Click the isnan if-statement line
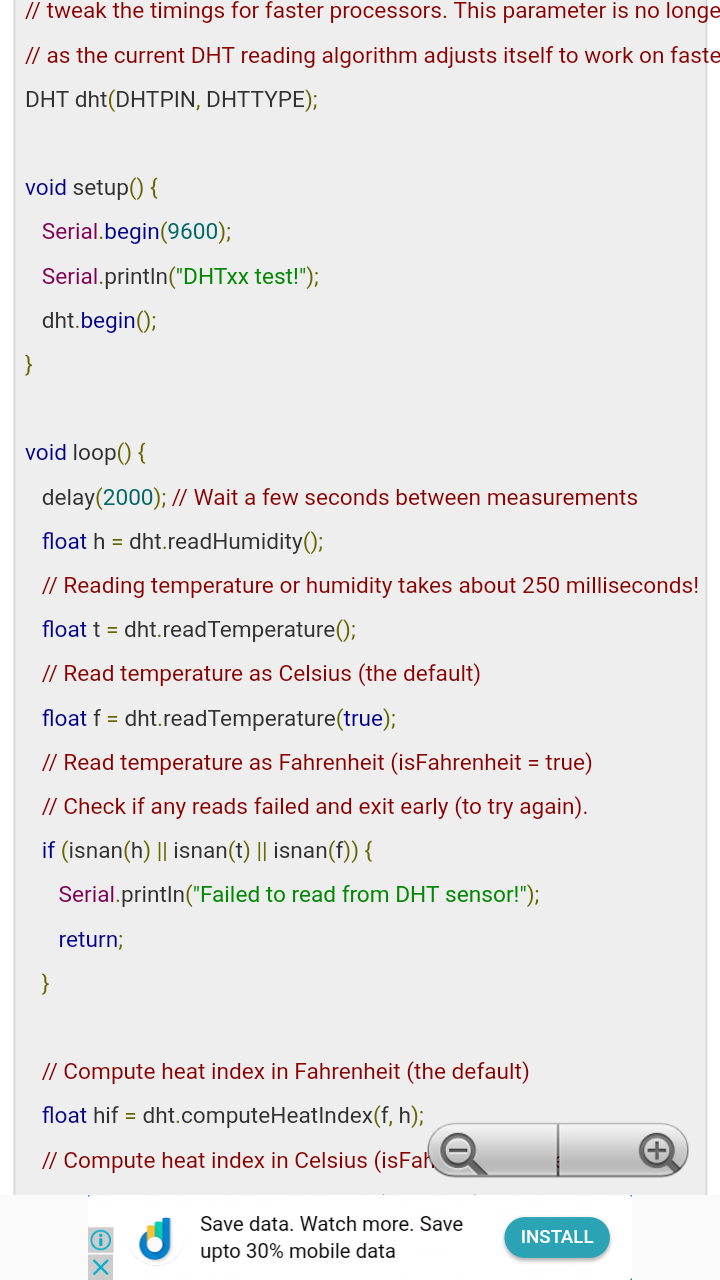720x1280 pixels. [207, 850]
